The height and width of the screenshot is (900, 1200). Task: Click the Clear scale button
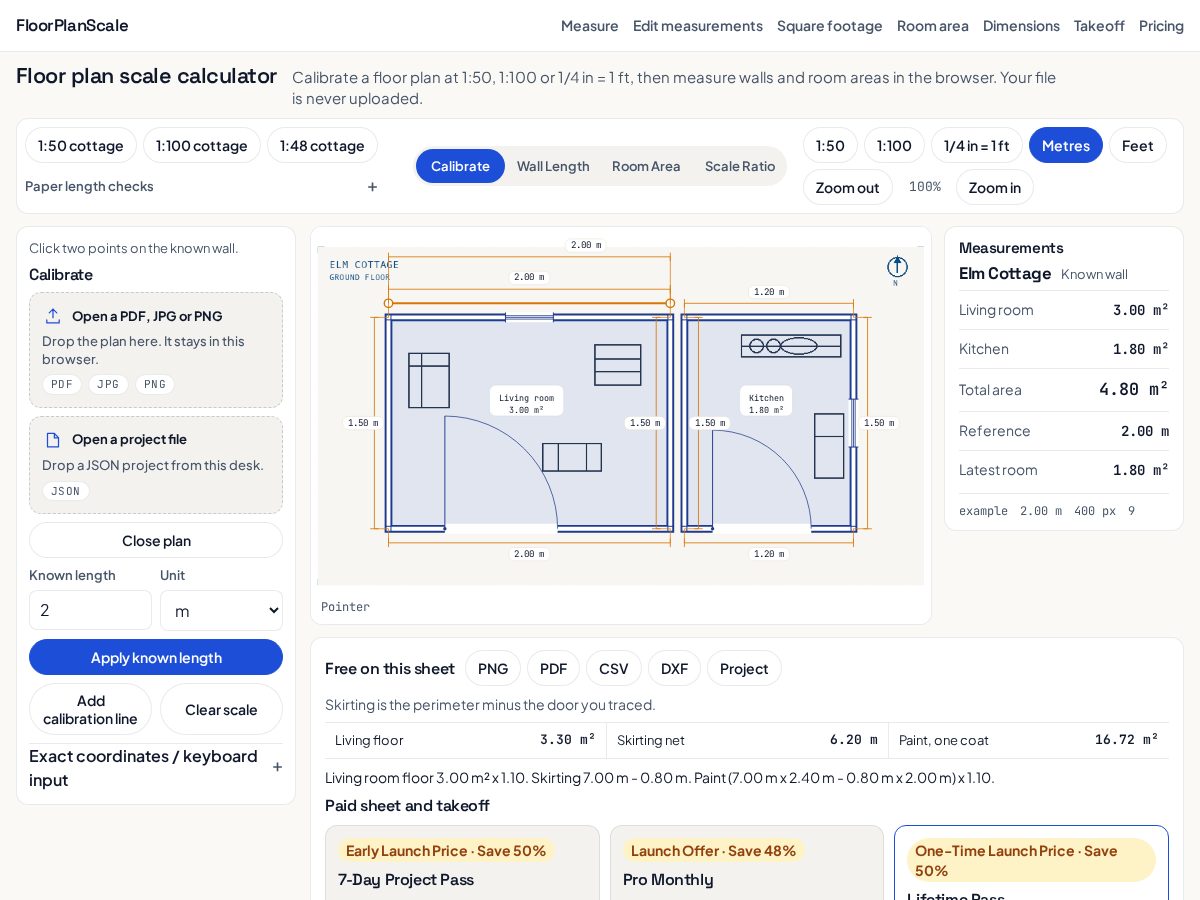pyautogui.click(x=221, y=709)
